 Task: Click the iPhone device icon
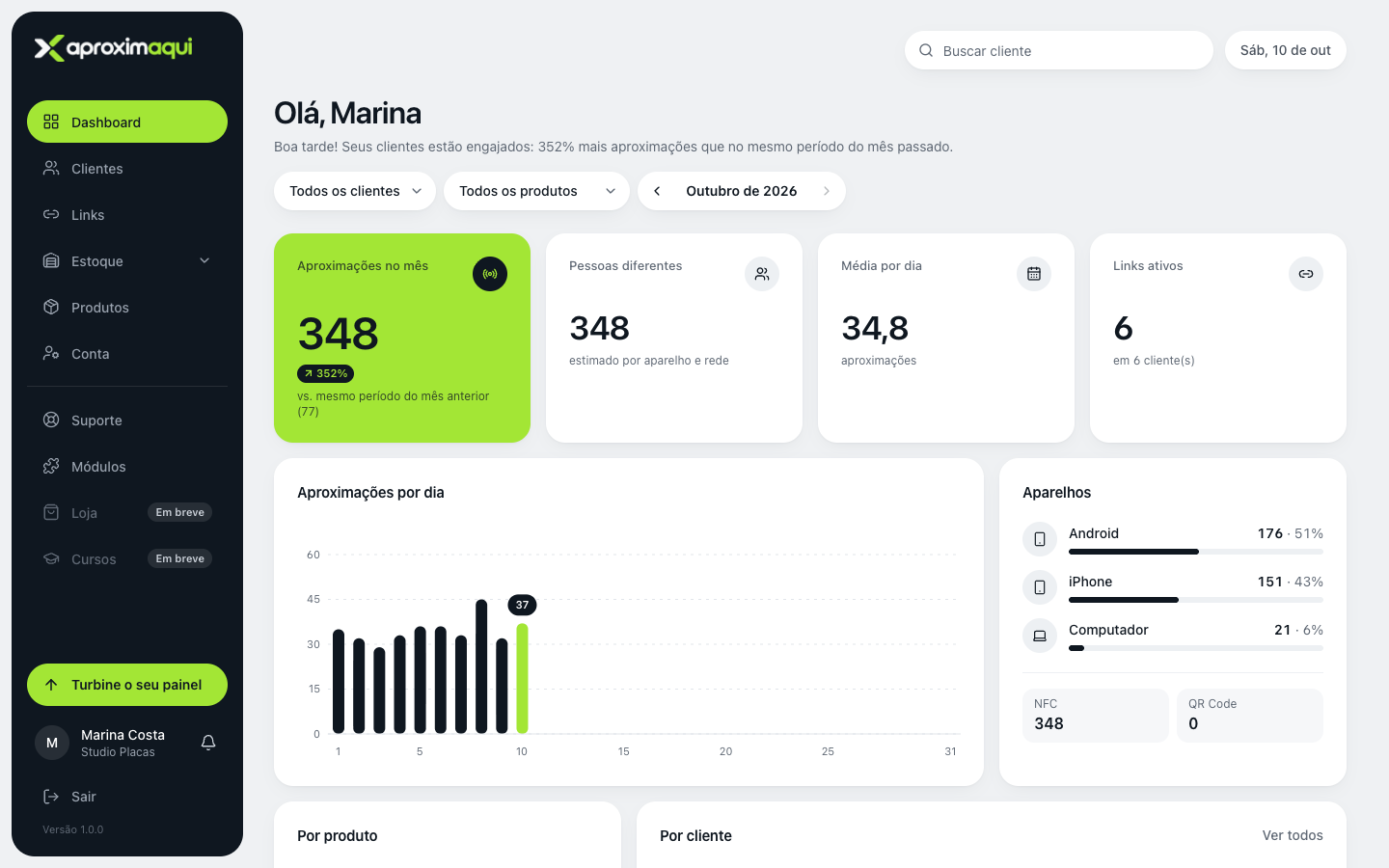[x=1040, y=587]
